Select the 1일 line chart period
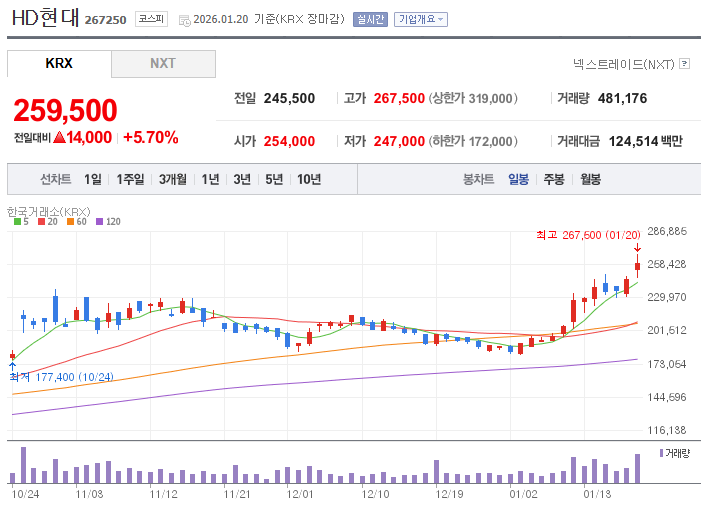 point(93,179)
